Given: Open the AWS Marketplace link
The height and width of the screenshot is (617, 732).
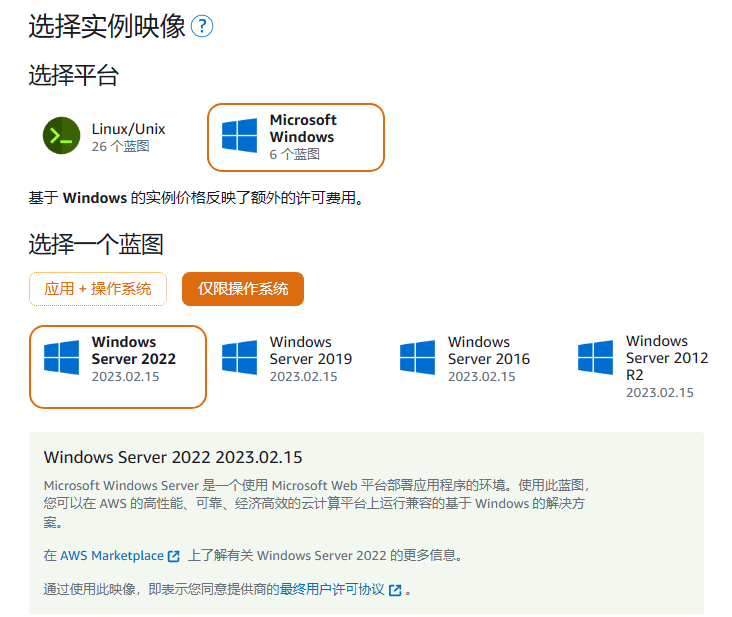Looking at the screenshot, I should [112, 555].
